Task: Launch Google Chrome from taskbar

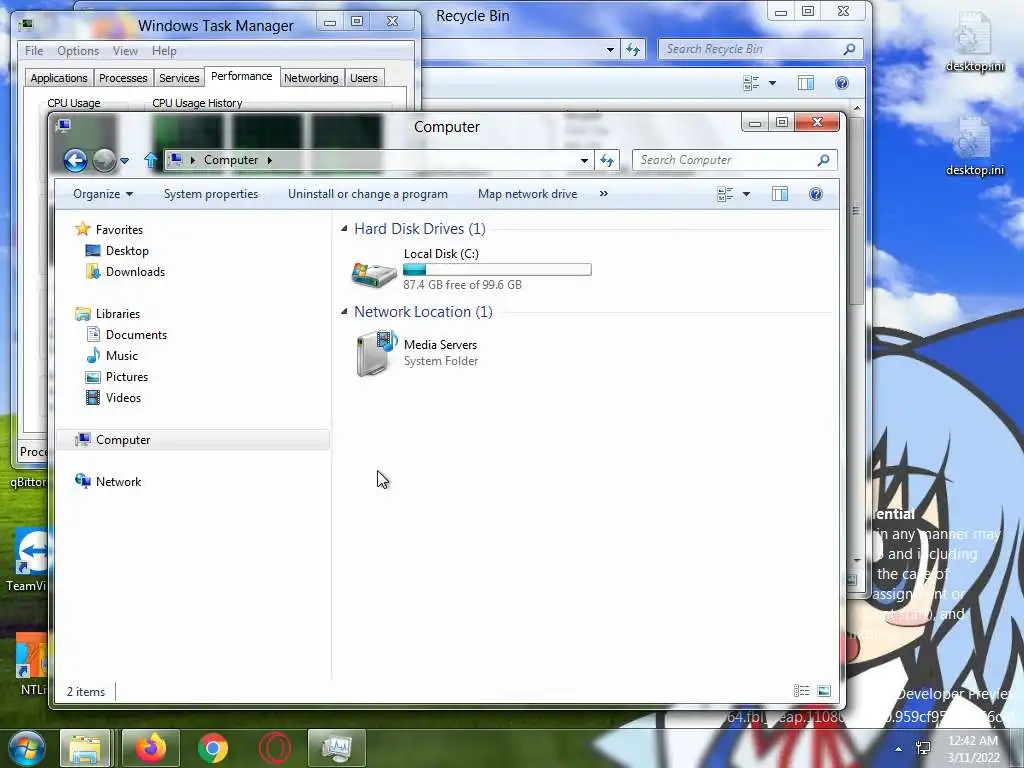Action: (213, 748)
